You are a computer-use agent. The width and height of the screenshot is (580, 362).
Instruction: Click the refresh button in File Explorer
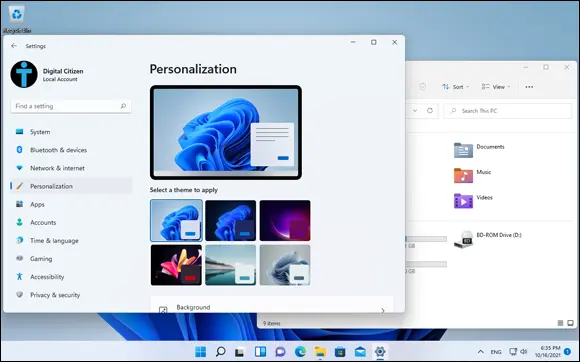click(x=430, y=111)
